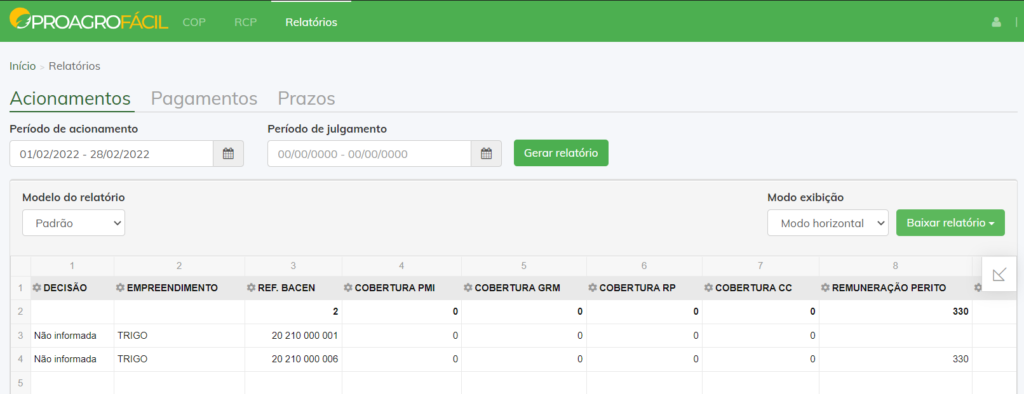Click gear icon beside REMUNERAÇÃO PERITO column
The height and width of the screenshot is (394, 1024).
coord(825,287)
